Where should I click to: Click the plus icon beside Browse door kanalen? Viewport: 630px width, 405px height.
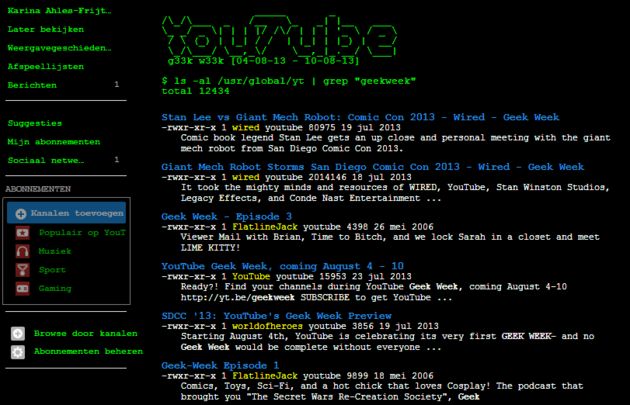(18, 333)
